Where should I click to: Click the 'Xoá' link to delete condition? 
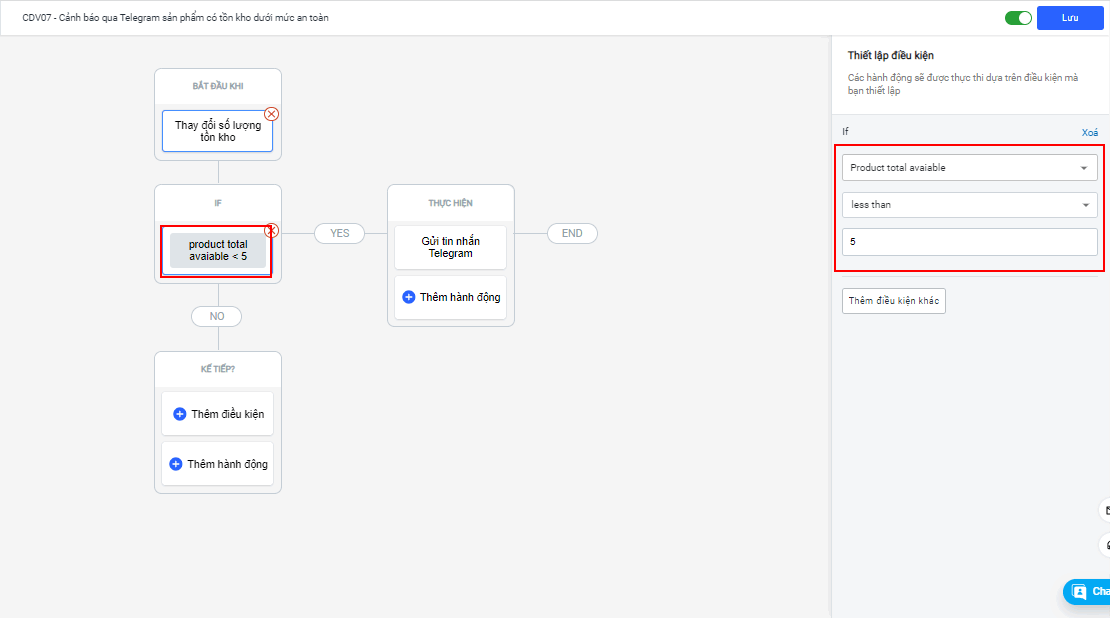click(x=1089, y=133)
